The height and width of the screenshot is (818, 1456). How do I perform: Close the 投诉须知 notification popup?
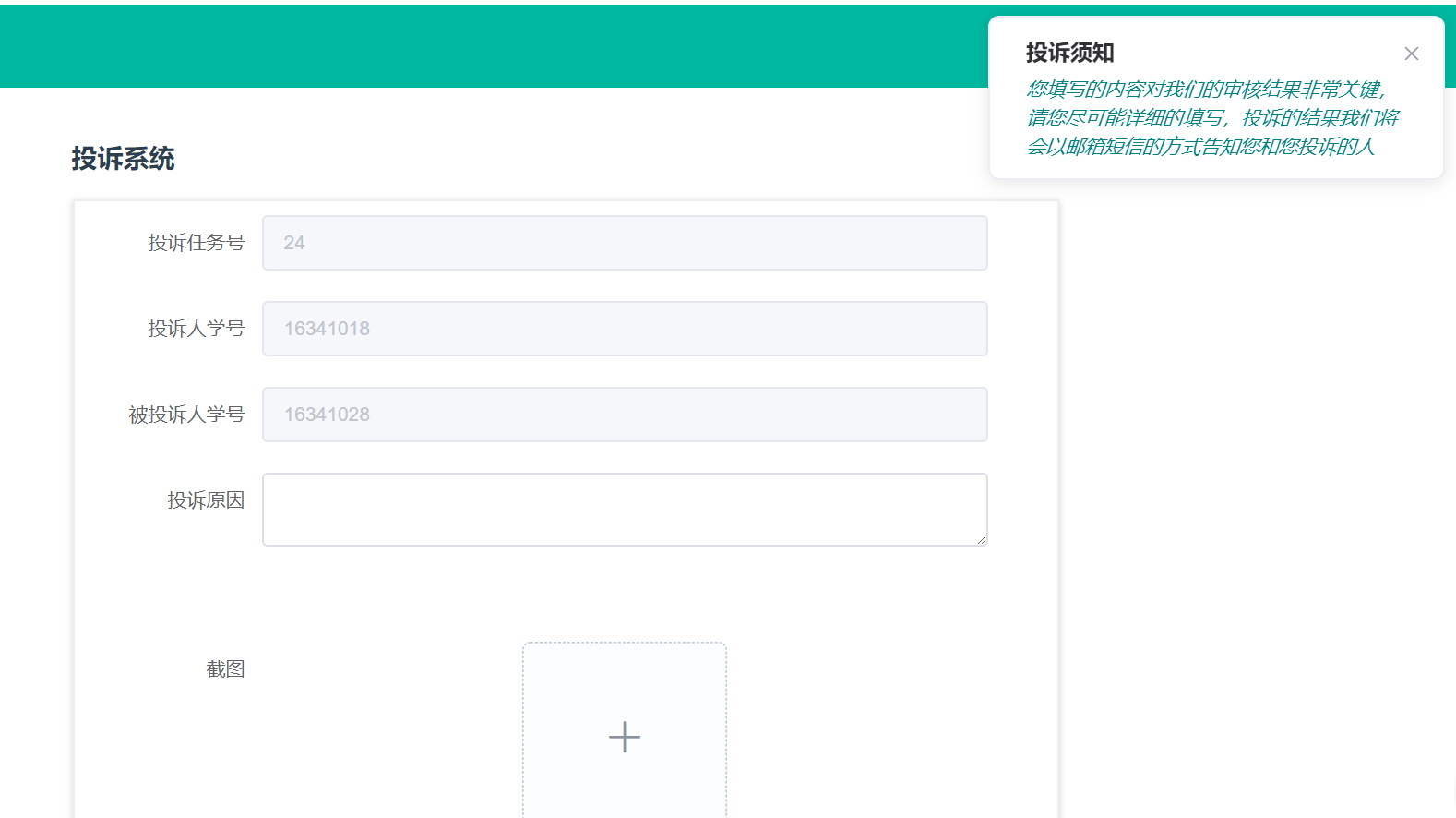[1411, 54]
